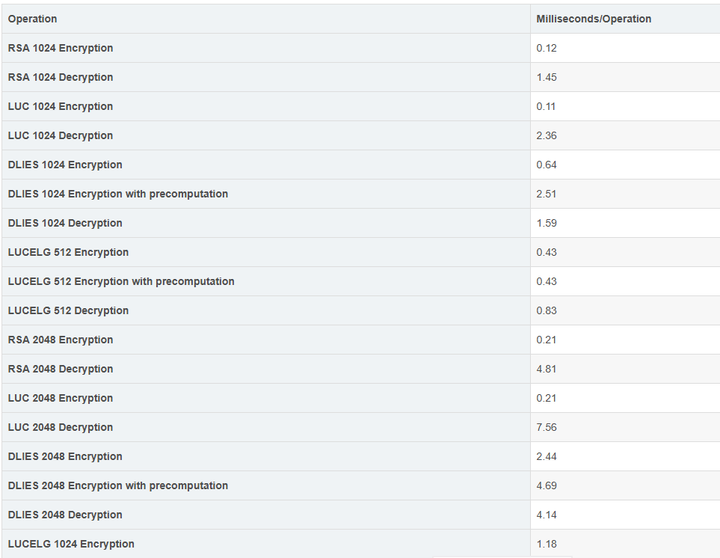Image resolution: width=720 pixels, height=558 pixels.
Task: Select DLIES 1024 Encryption row label
Action: point(65,165)
